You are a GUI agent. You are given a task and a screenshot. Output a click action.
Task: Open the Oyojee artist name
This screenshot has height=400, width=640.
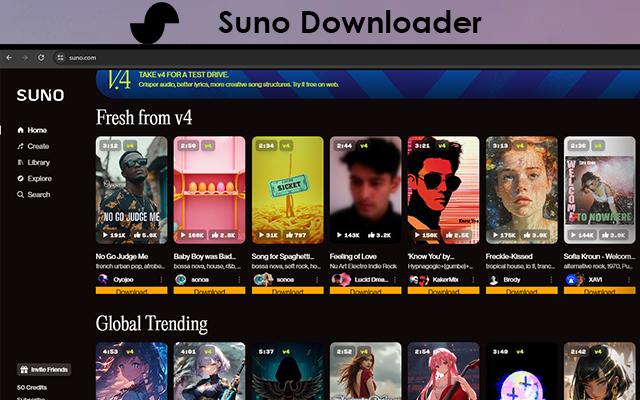[123, 280]
